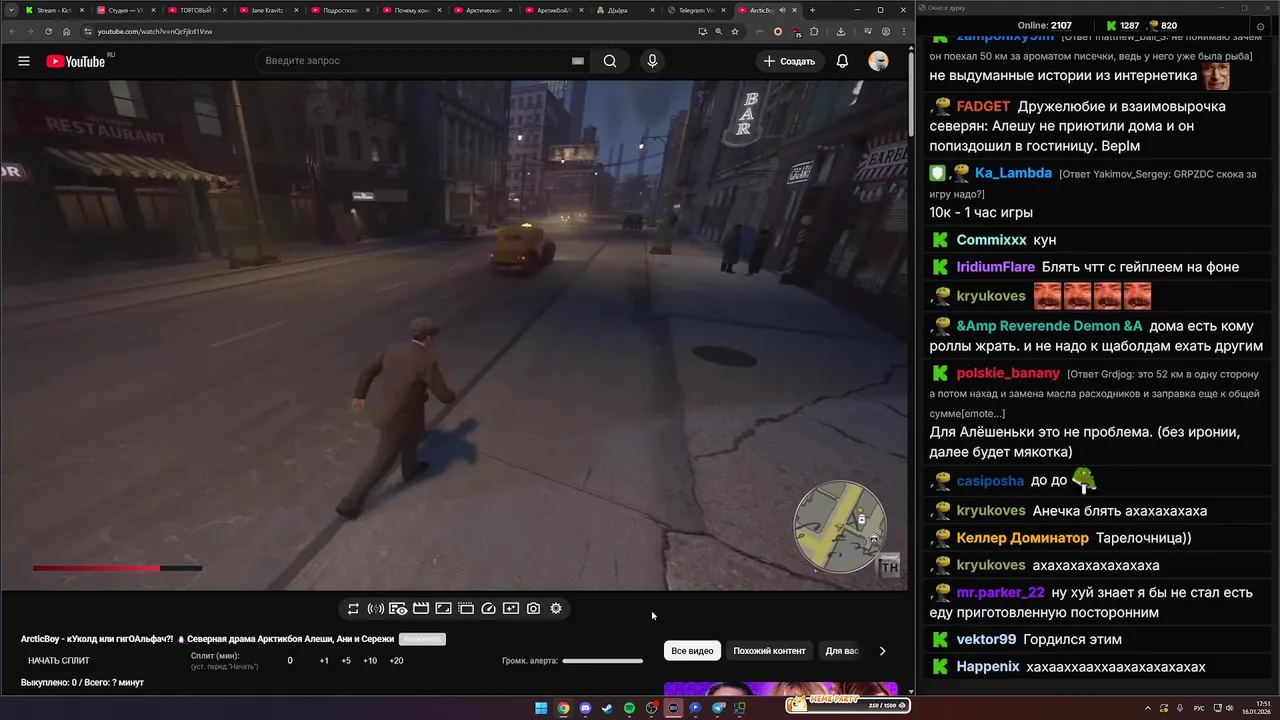Screen dimensions: 1280x720
Task: Open the Chrome extensions puzzle icon
Action: coord(814,31)
